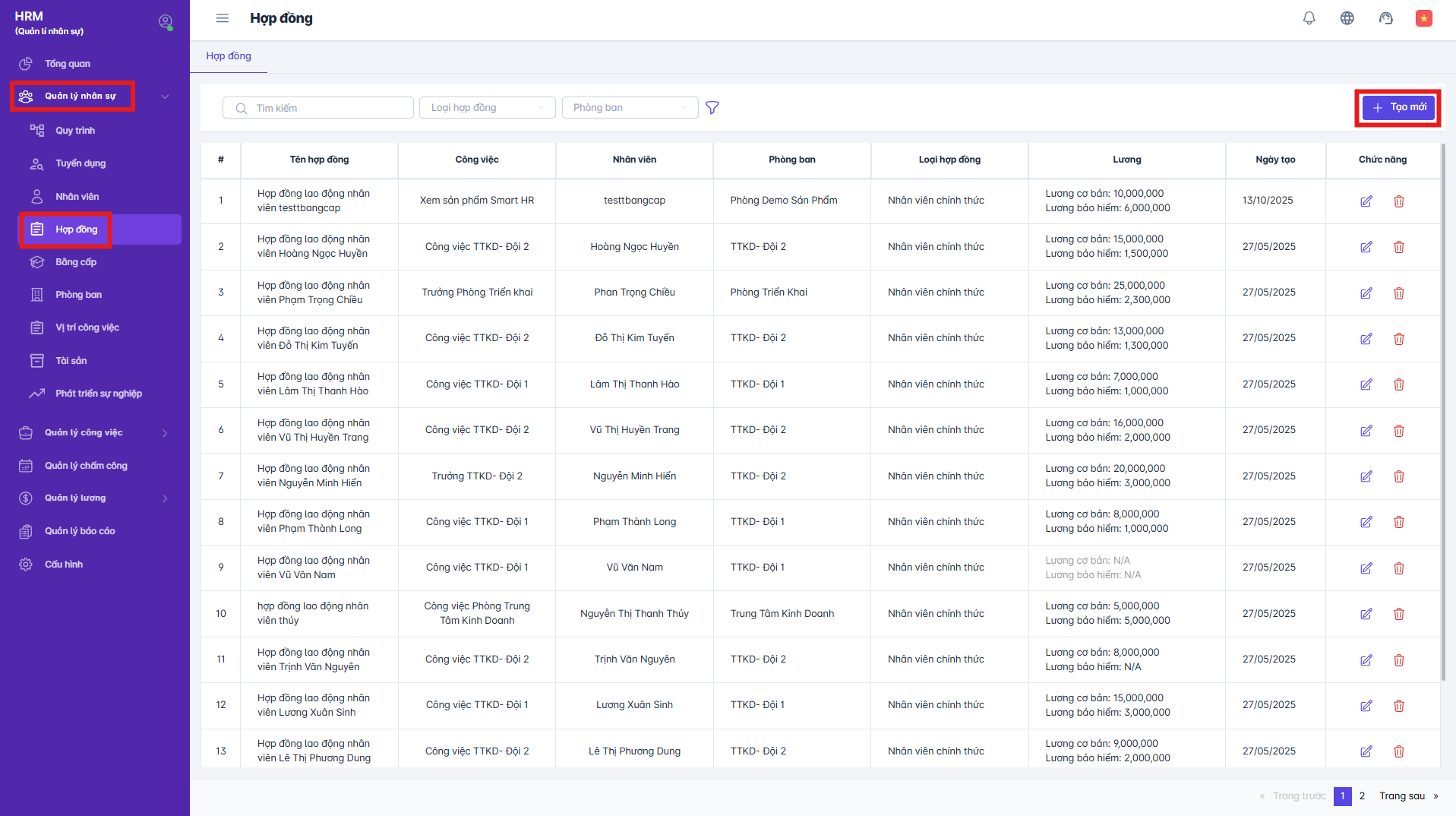Click the Tìm kiếm search field
Viewport: 1456px width, 816px height.
click(319, 108)
